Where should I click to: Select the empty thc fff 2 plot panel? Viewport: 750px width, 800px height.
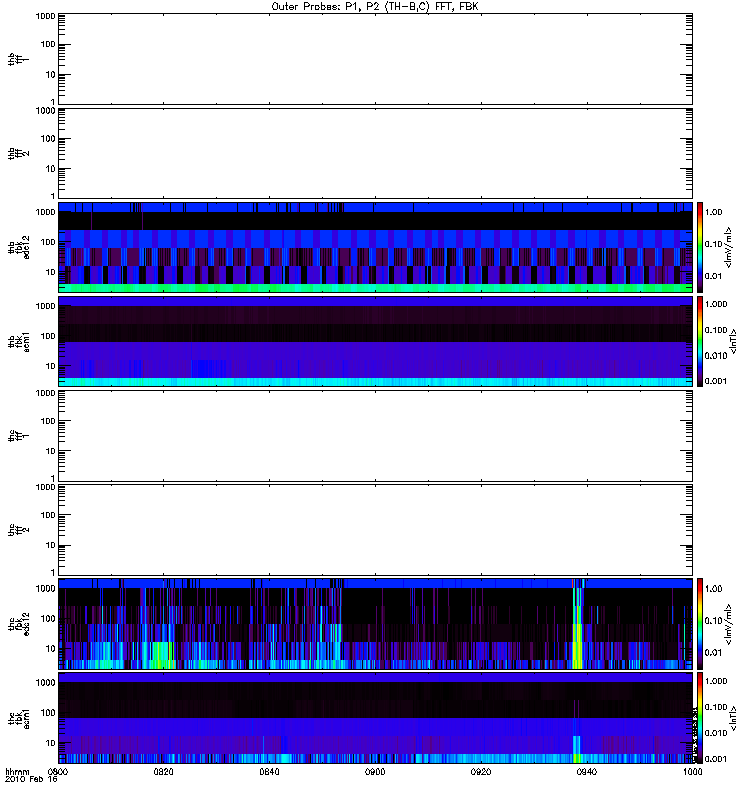(x=375, y=530)
